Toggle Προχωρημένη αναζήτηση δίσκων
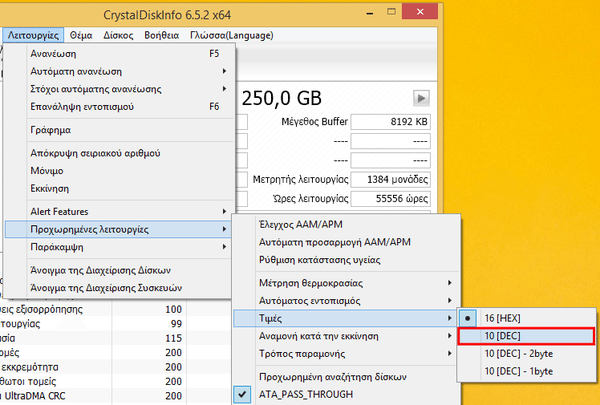Screen dimensions: 600x405 [x=346, y=377]
